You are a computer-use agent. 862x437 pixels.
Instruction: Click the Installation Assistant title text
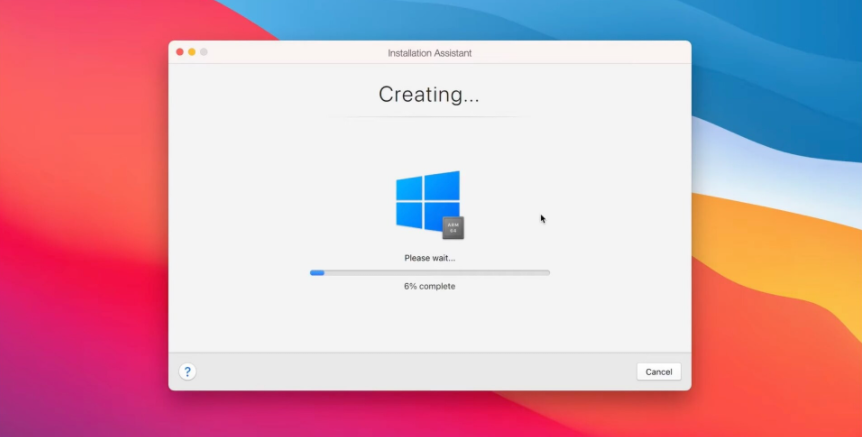pyautogui.click(x=429, y=52)
